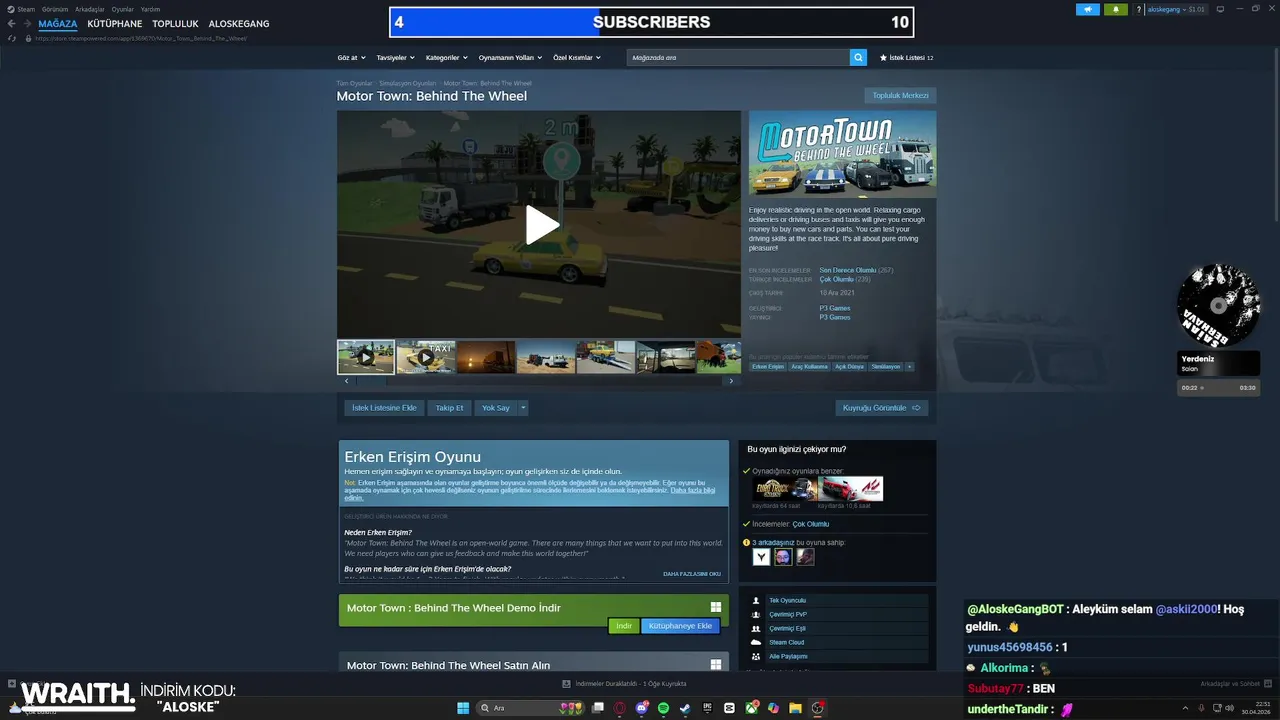1280x720 pixels.
Task: Open the Yok Say dropdown arrow
Action: tap(522, 408)
